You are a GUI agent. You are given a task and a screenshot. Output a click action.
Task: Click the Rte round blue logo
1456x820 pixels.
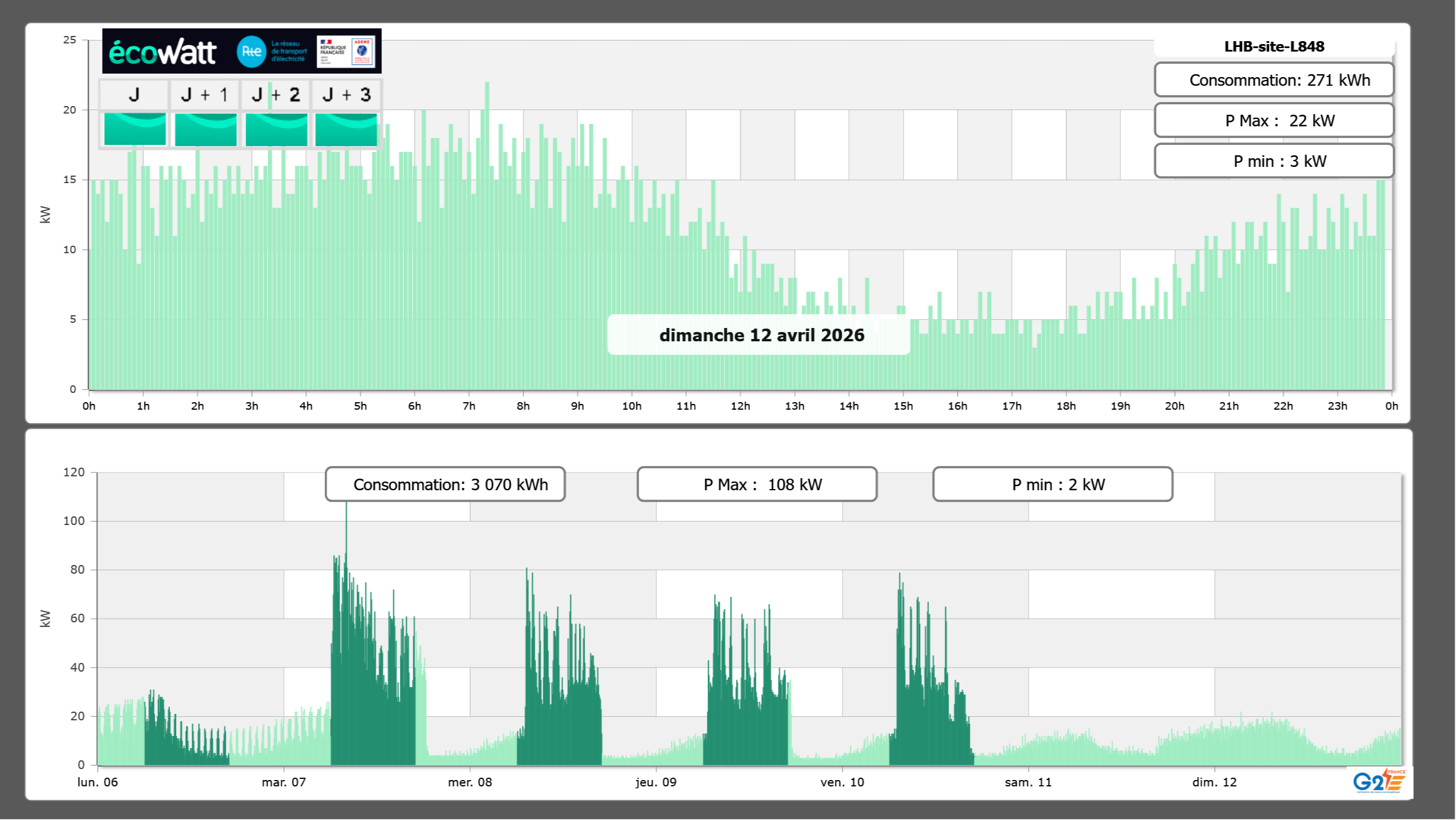(251, 52)
